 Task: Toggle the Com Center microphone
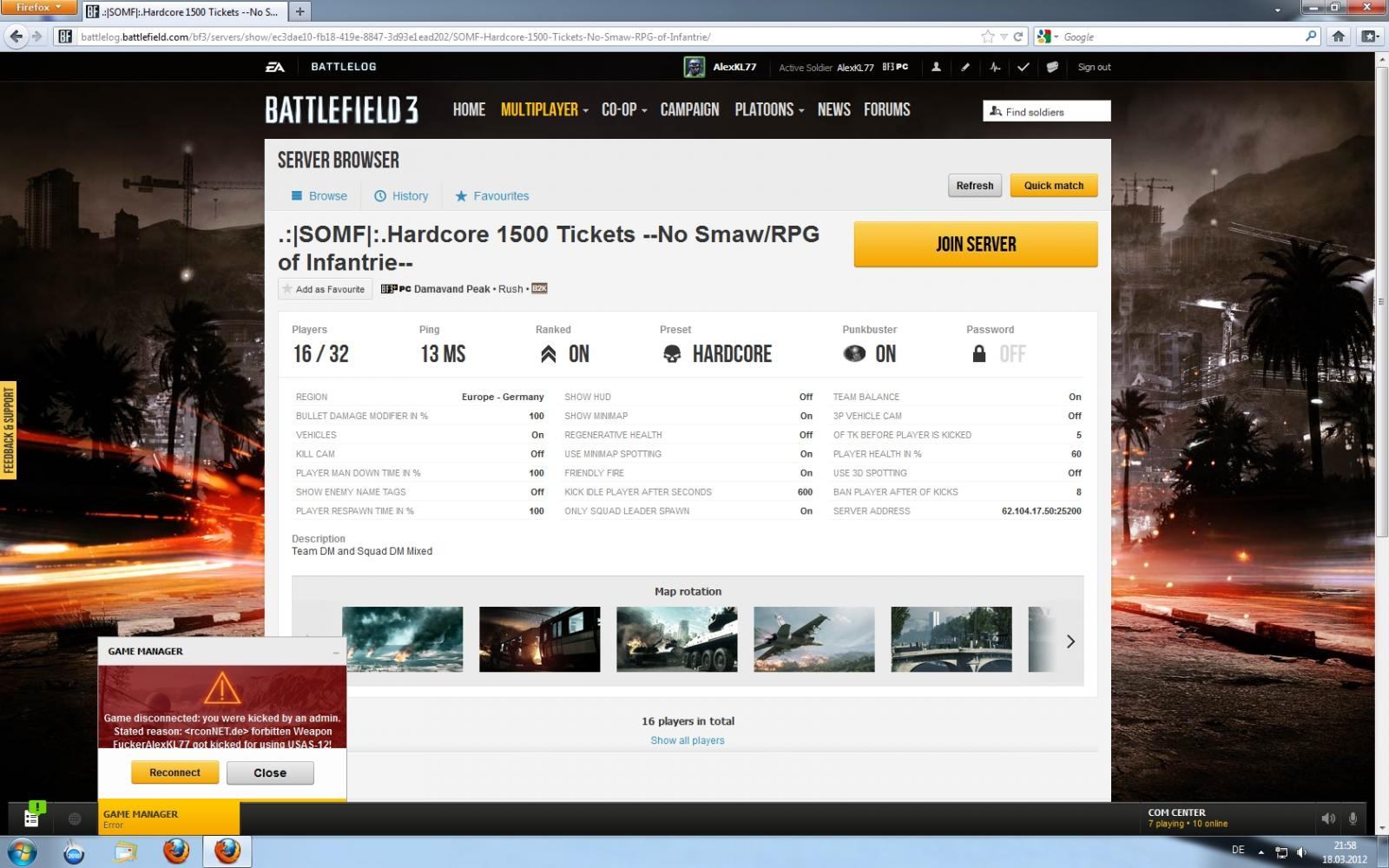click(x=1353, y=819)
